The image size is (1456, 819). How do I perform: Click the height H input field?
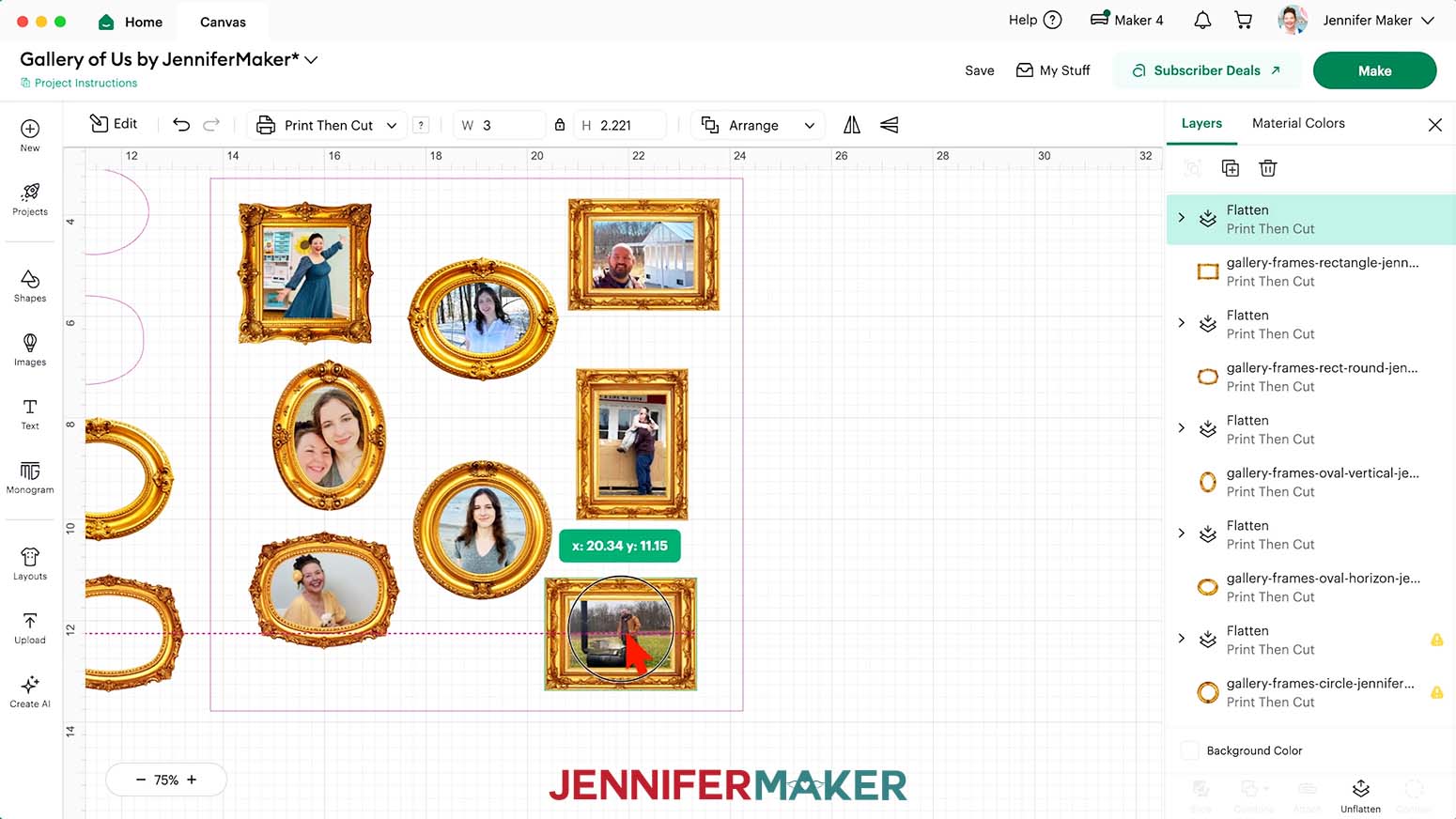click(620, 125)
